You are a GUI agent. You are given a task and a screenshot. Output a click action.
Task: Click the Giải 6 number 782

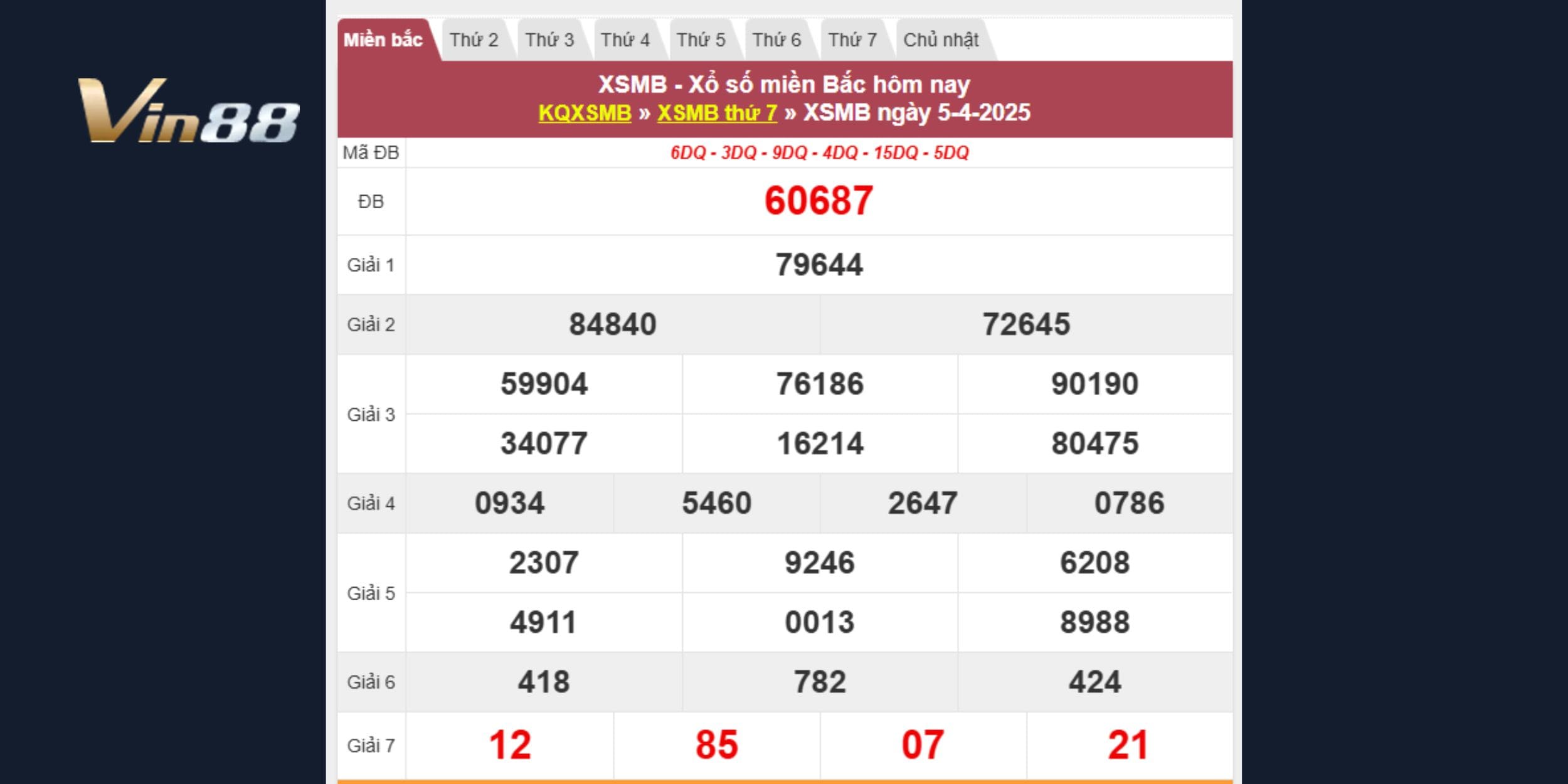[x=820, y=682]
